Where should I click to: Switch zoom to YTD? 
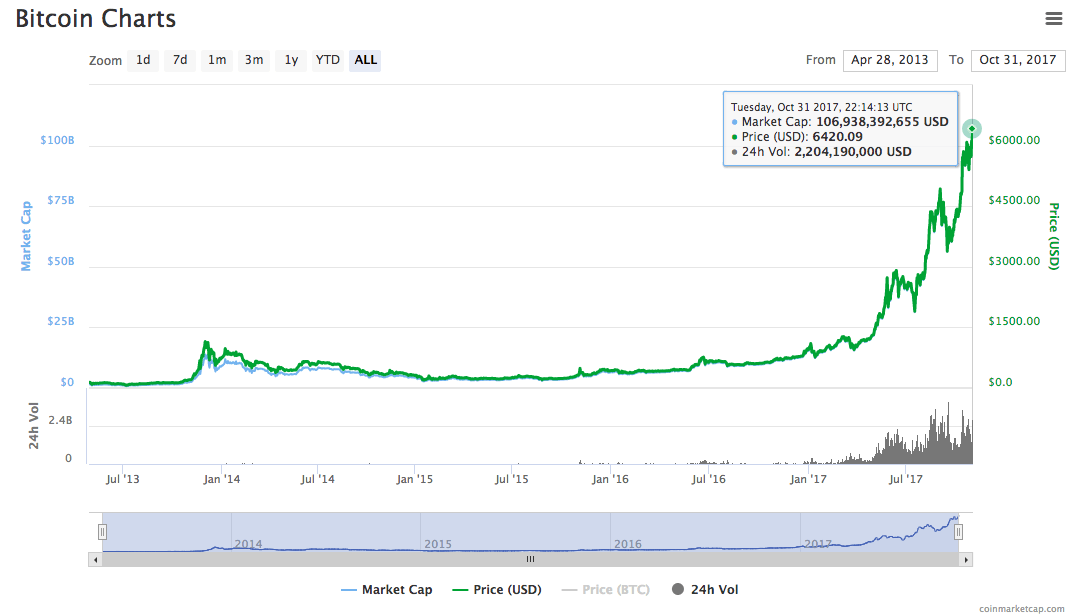328,60
